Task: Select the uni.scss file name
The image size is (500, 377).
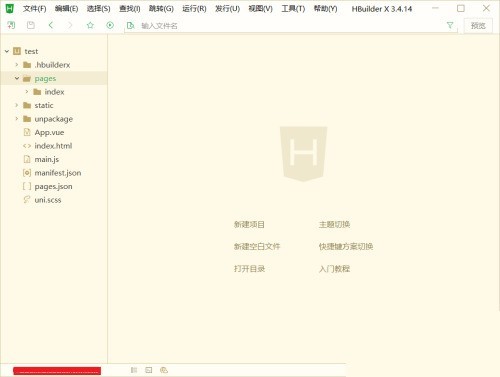Action: pos(48,200)
